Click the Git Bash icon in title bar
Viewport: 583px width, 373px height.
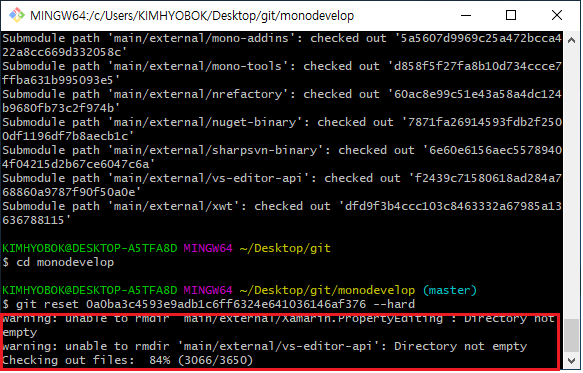pos(17,15)
